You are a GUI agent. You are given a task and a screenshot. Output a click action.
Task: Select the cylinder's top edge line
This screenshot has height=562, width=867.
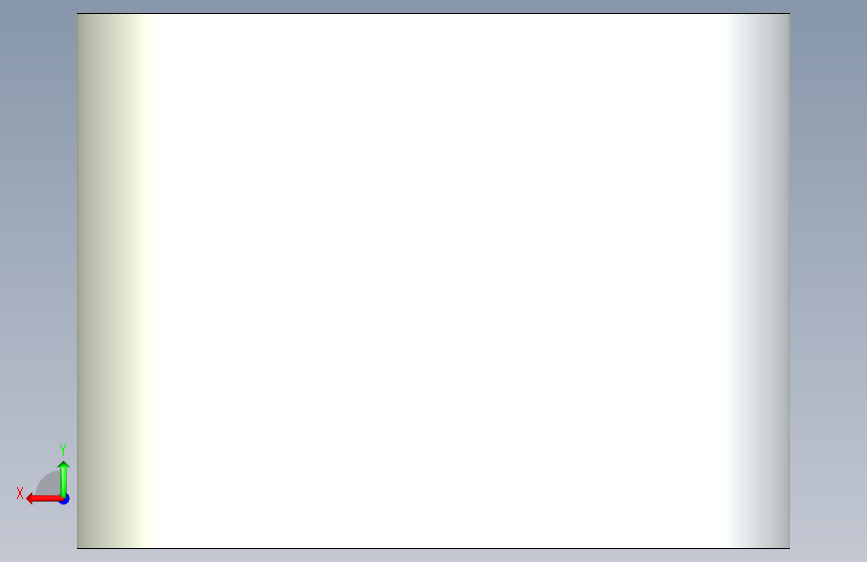point(434,13)
